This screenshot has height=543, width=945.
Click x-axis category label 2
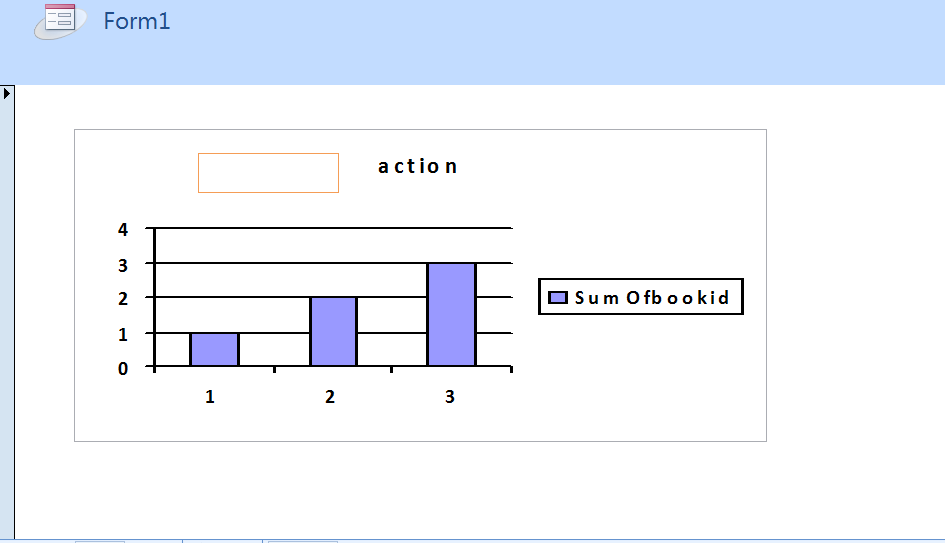[330, 397]
